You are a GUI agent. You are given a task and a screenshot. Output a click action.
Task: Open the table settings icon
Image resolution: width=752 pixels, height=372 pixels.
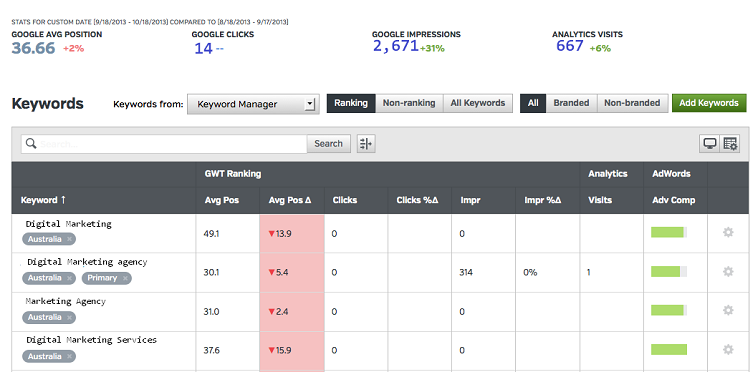(730, 143)
